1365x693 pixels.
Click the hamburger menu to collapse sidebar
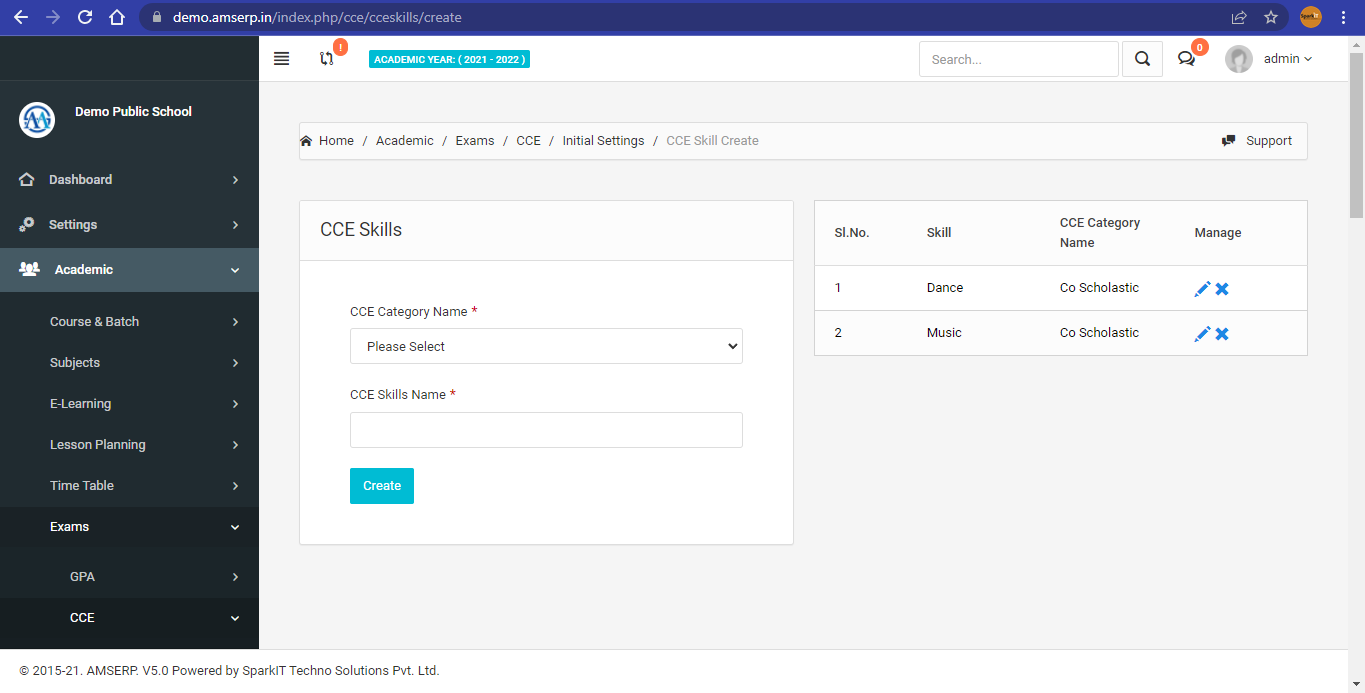(281, 58)
